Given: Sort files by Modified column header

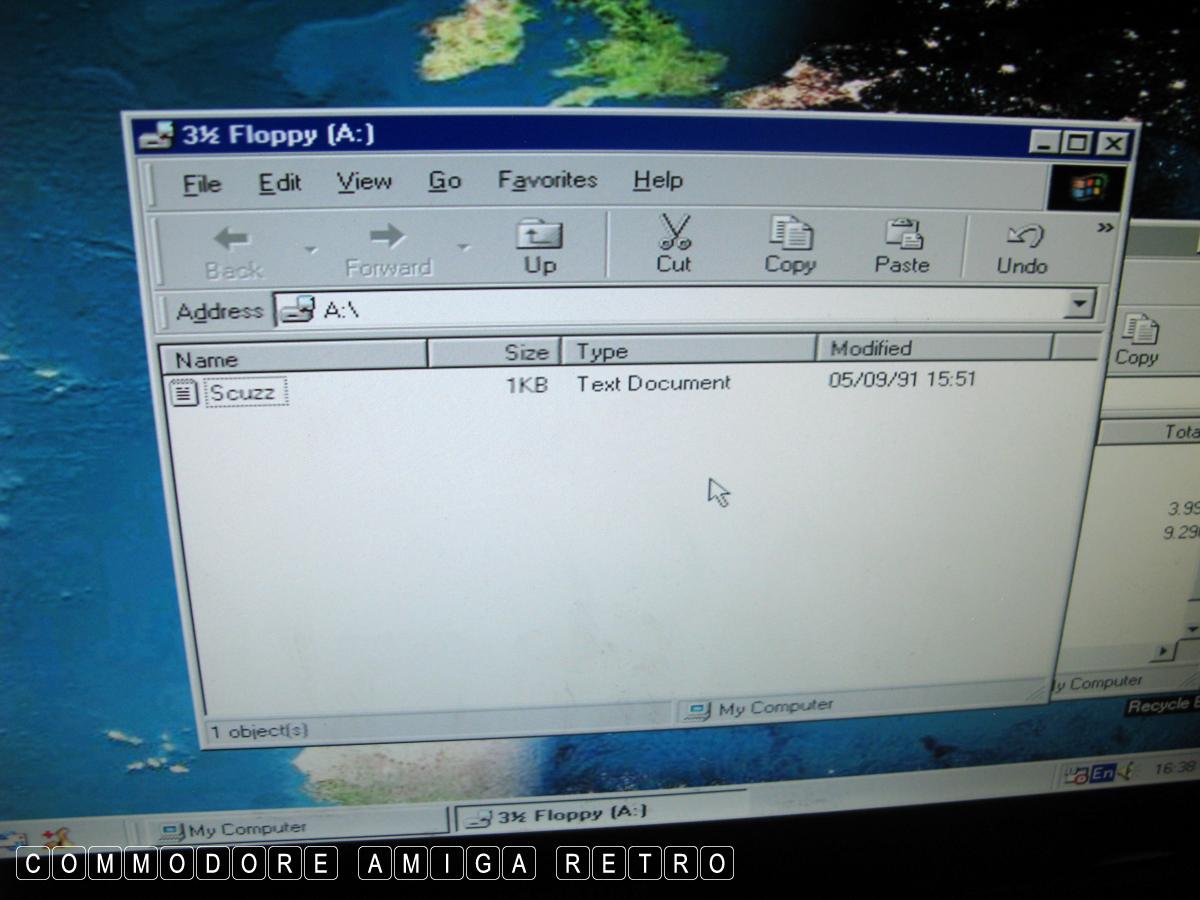Looking at the screenshot, I should coord(932,349).
